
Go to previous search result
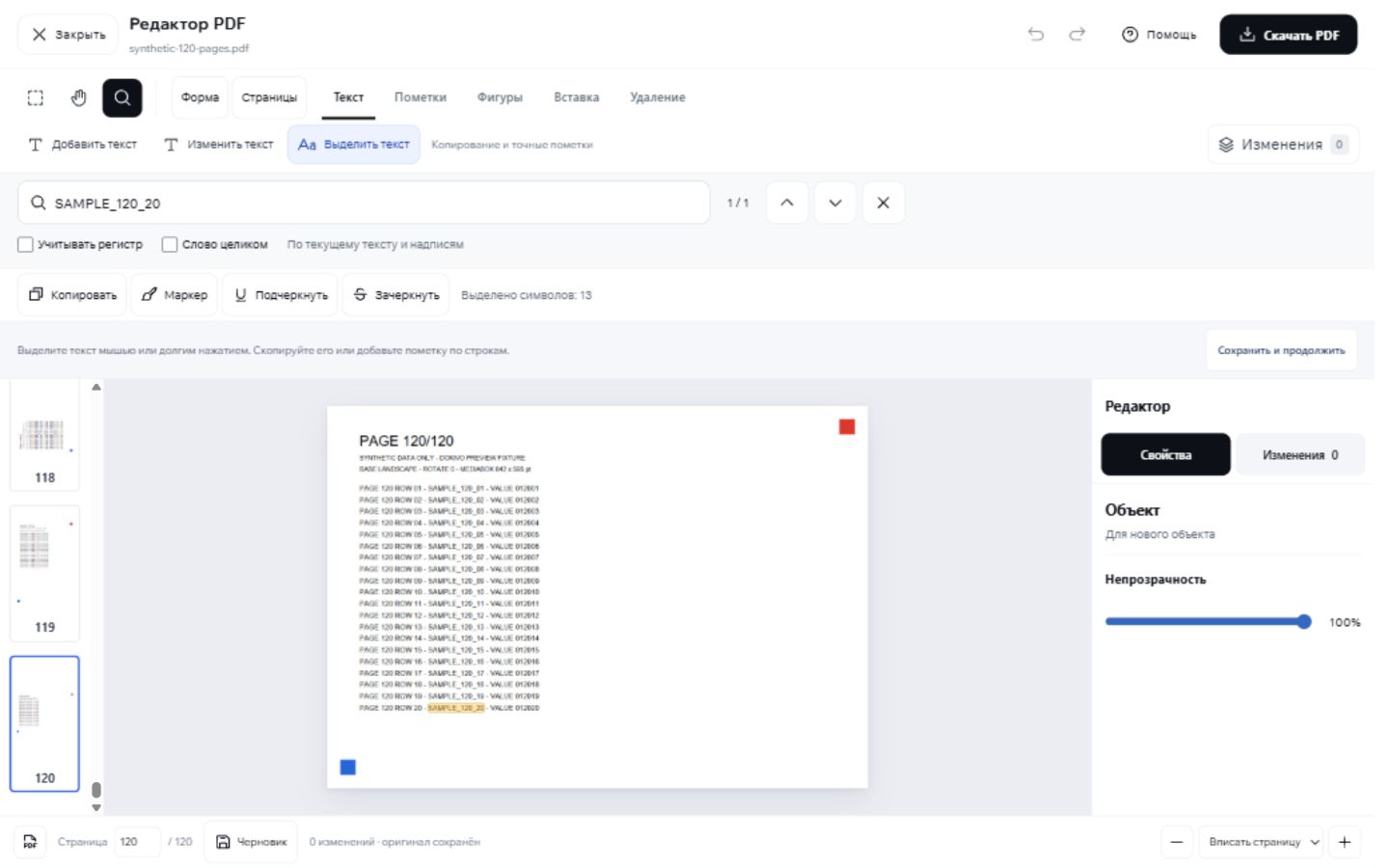click(787, 203)
